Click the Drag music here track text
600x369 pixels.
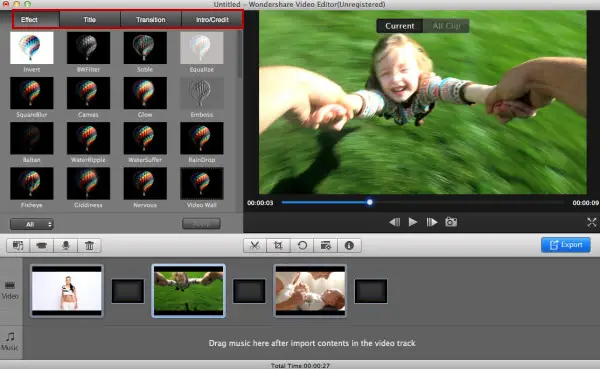tap(312, 343)
